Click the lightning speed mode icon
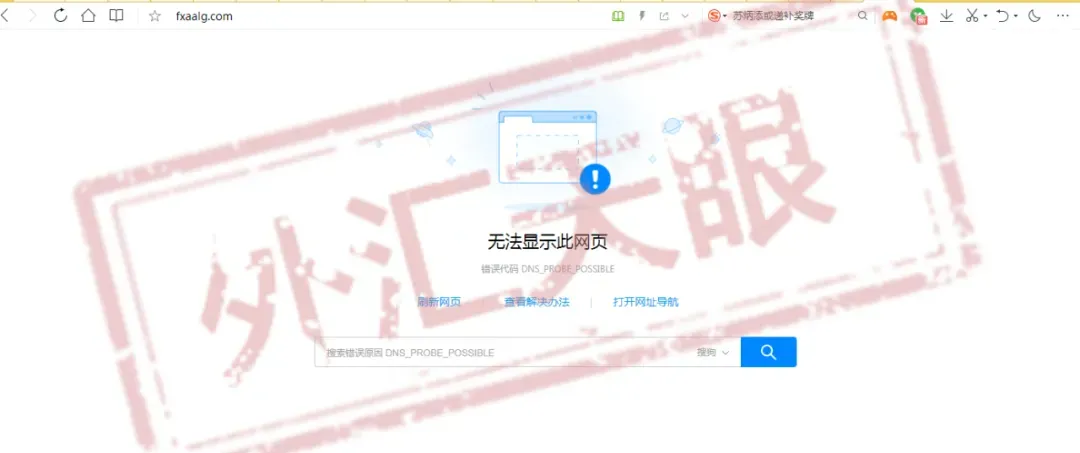The height and width of the screenshot is (453, 1080). pyautogui.click(x=642, y=16)
